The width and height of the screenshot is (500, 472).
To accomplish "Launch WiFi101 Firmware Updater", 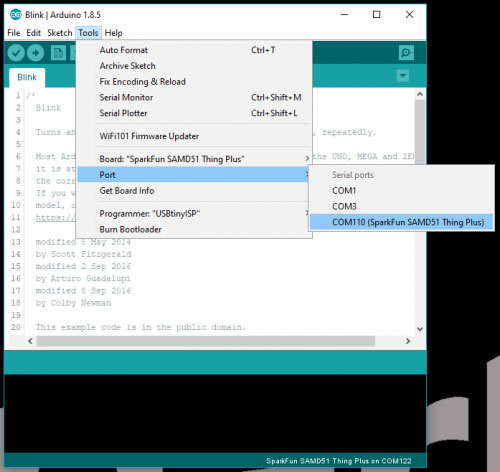I will pos(194,136).
